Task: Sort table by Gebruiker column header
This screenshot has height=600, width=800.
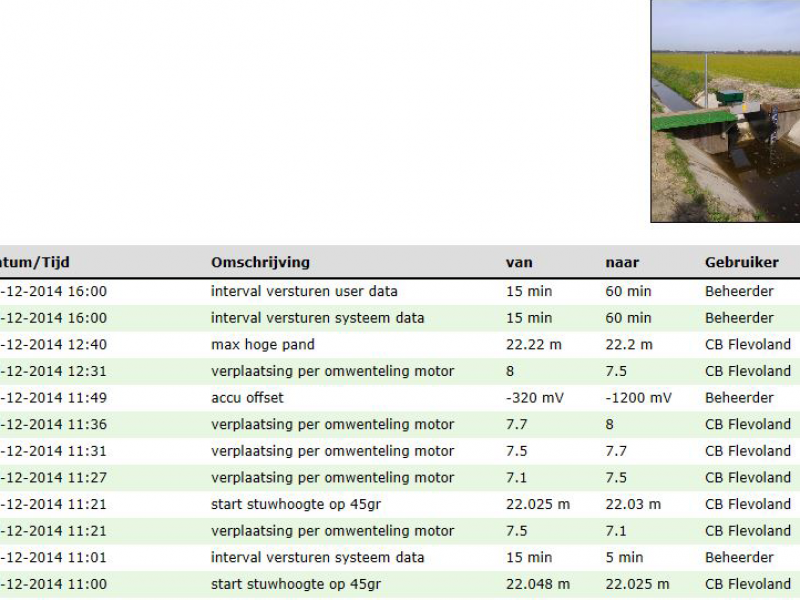Action: [741, 263]
